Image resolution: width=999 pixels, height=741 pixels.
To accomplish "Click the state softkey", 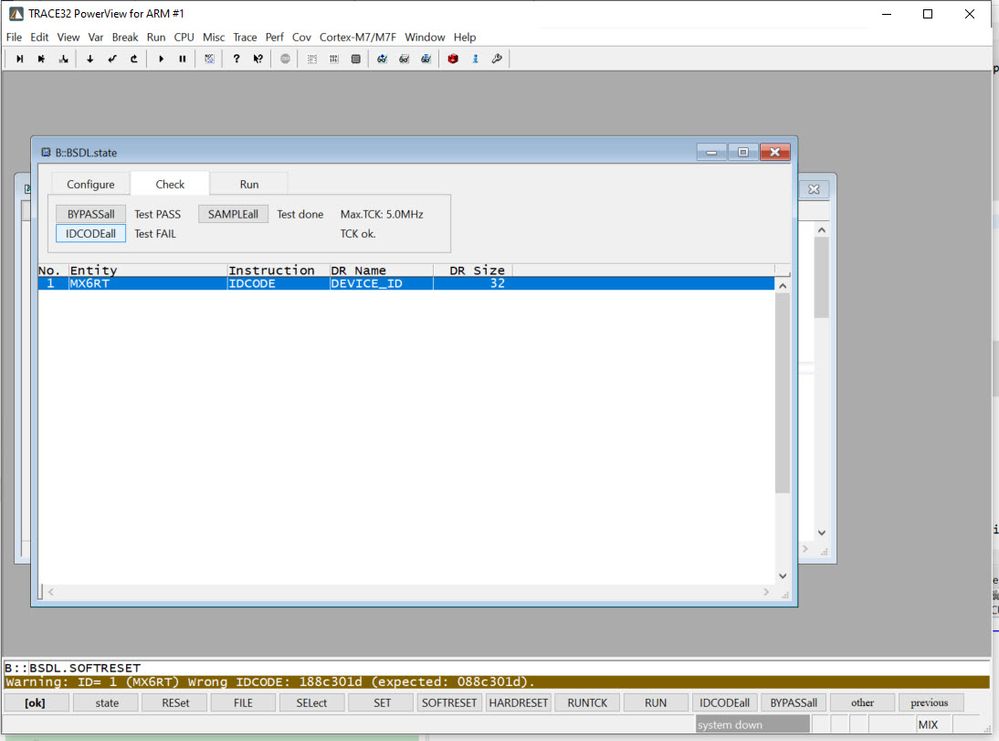I will [x=107, y=703].
